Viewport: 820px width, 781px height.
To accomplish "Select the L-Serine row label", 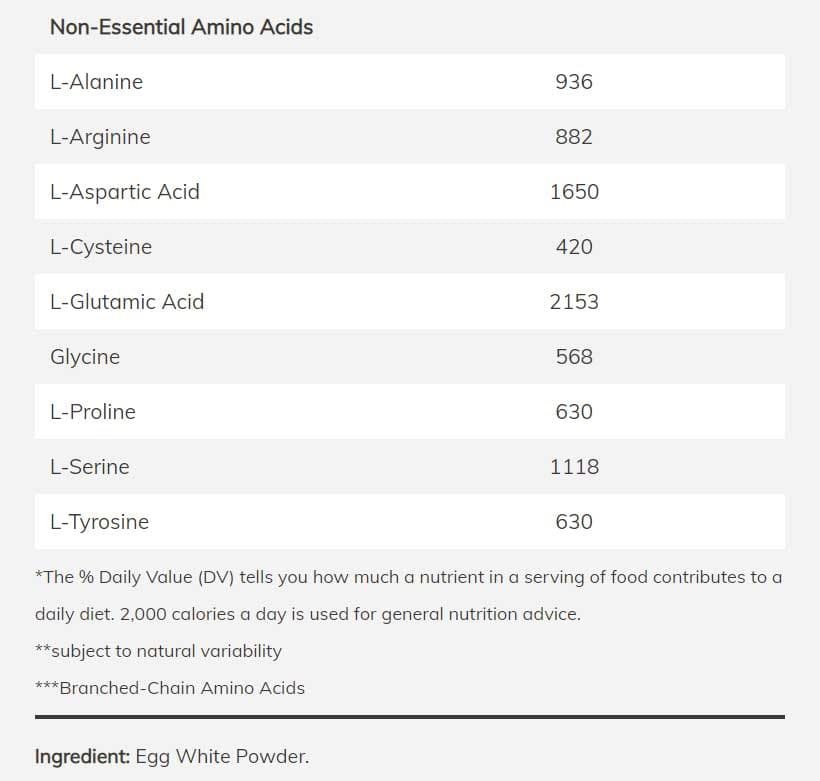I will click(x=90, y=467).
